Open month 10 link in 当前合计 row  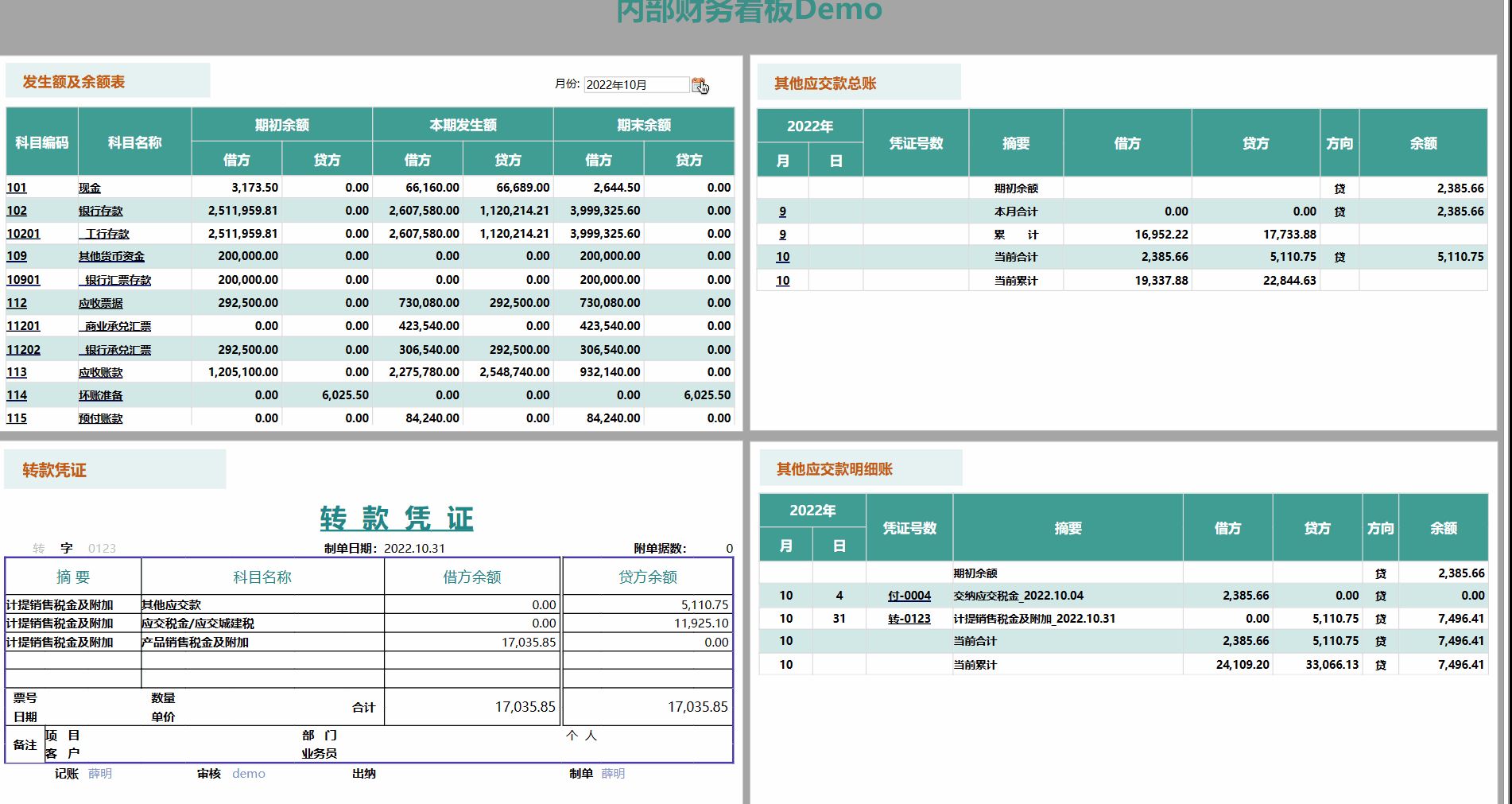[783, 257]
